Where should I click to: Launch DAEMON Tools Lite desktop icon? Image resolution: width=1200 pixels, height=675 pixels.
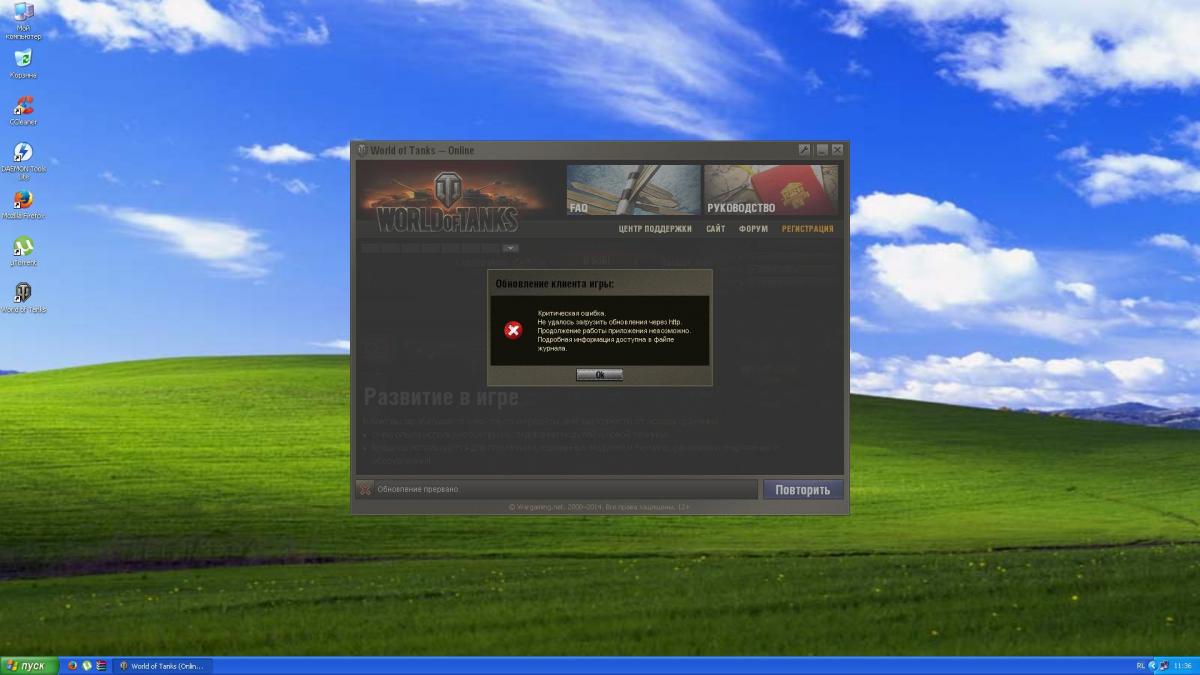23,160
